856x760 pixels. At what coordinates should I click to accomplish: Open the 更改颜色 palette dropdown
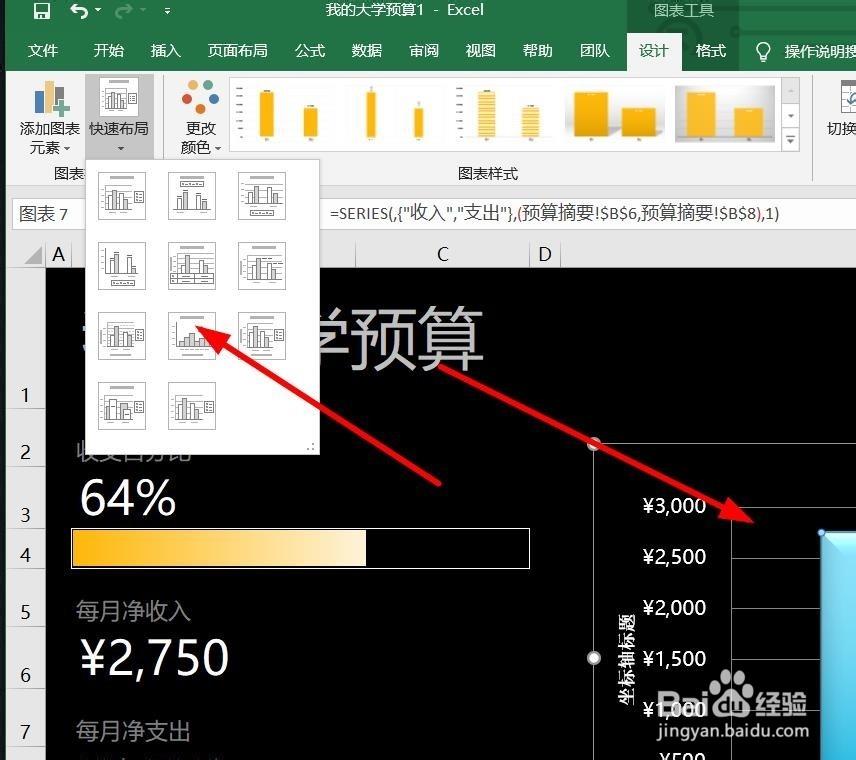[200, 117]
